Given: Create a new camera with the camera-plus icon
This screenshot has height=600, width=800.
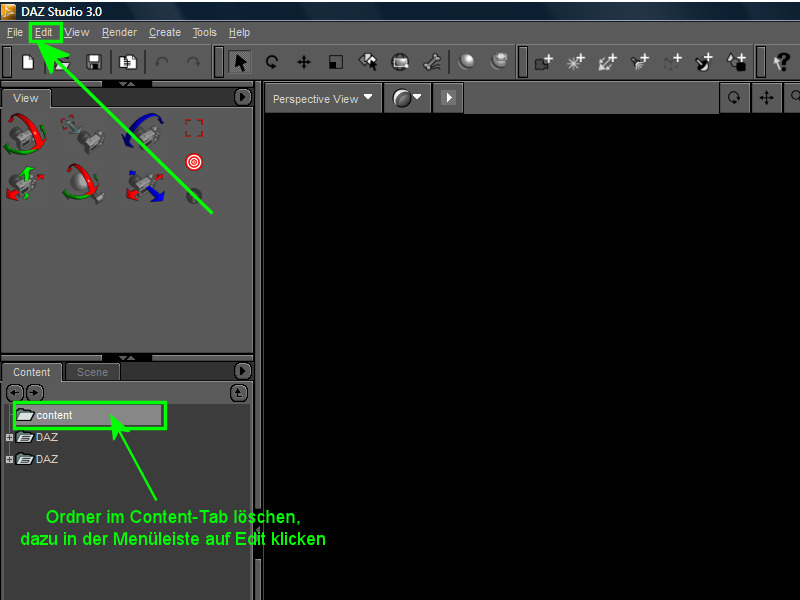Looking at the screenshot, I should pos(544,62).
